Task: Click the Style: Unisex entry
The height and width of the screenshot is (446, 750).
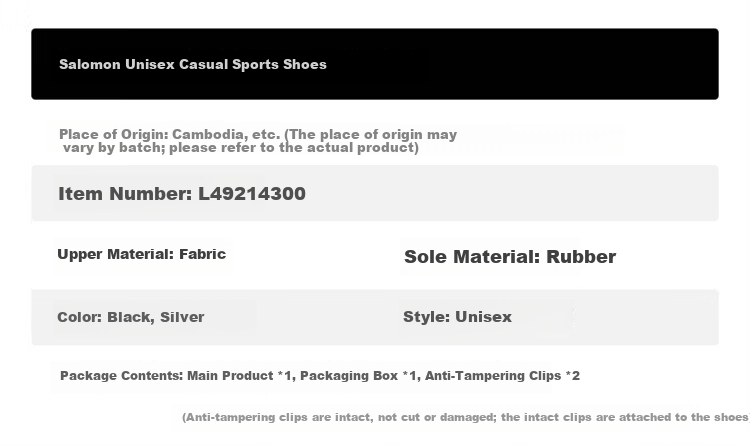Action: pos(457,317)
